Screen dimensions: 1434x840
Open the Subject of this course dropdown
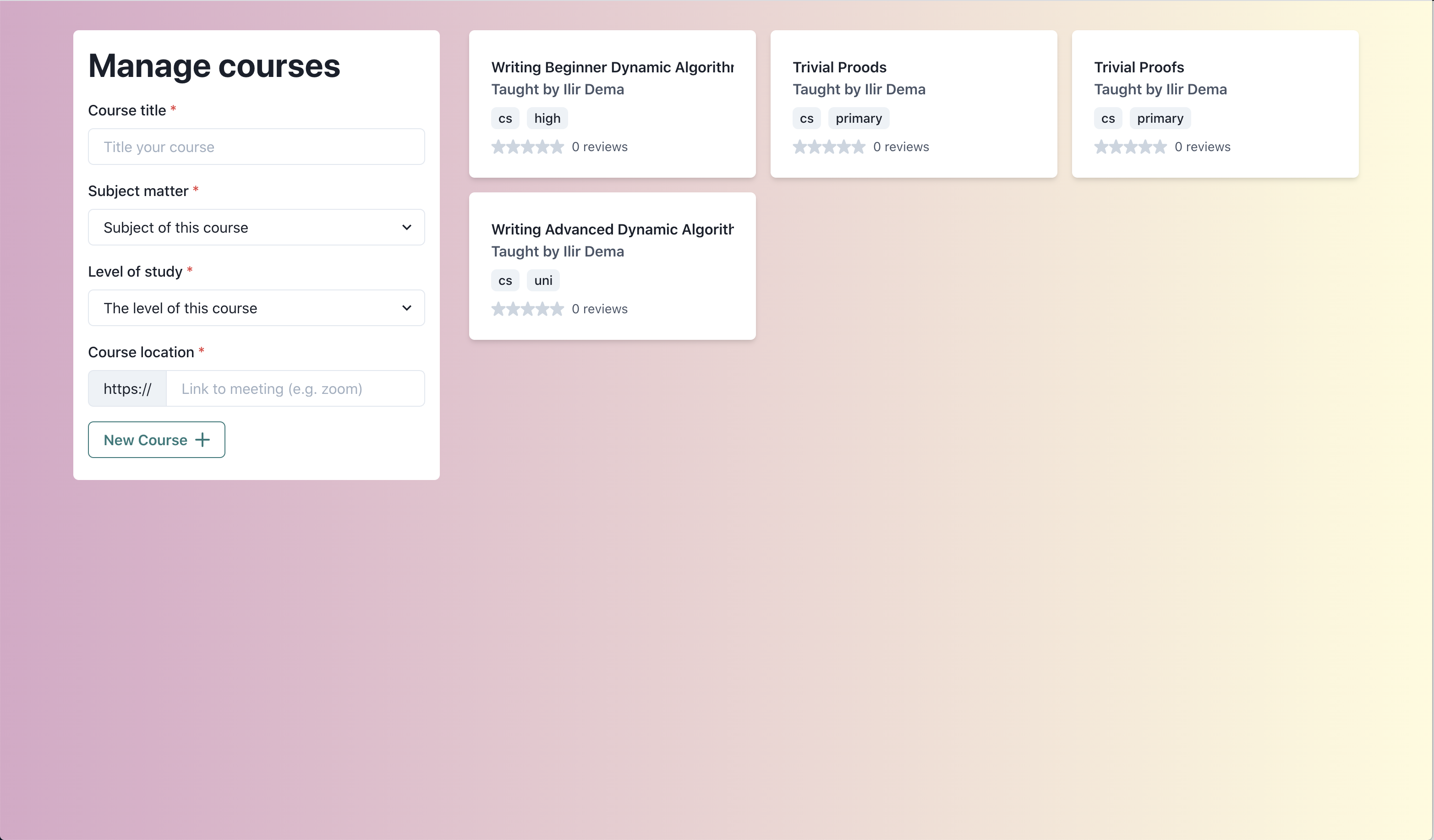point(256,228)
